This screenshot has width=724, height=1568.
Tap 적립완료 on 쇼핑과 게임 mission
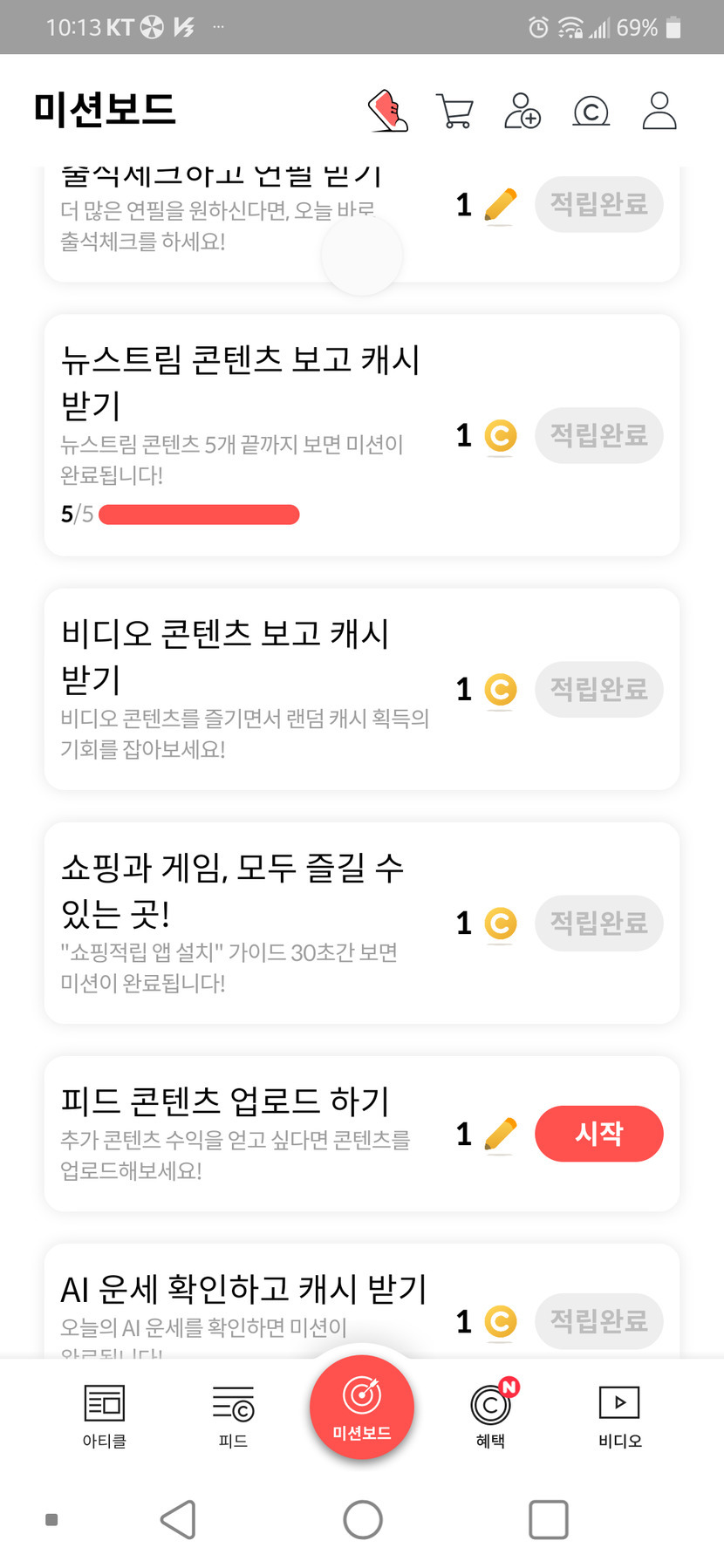598,923
